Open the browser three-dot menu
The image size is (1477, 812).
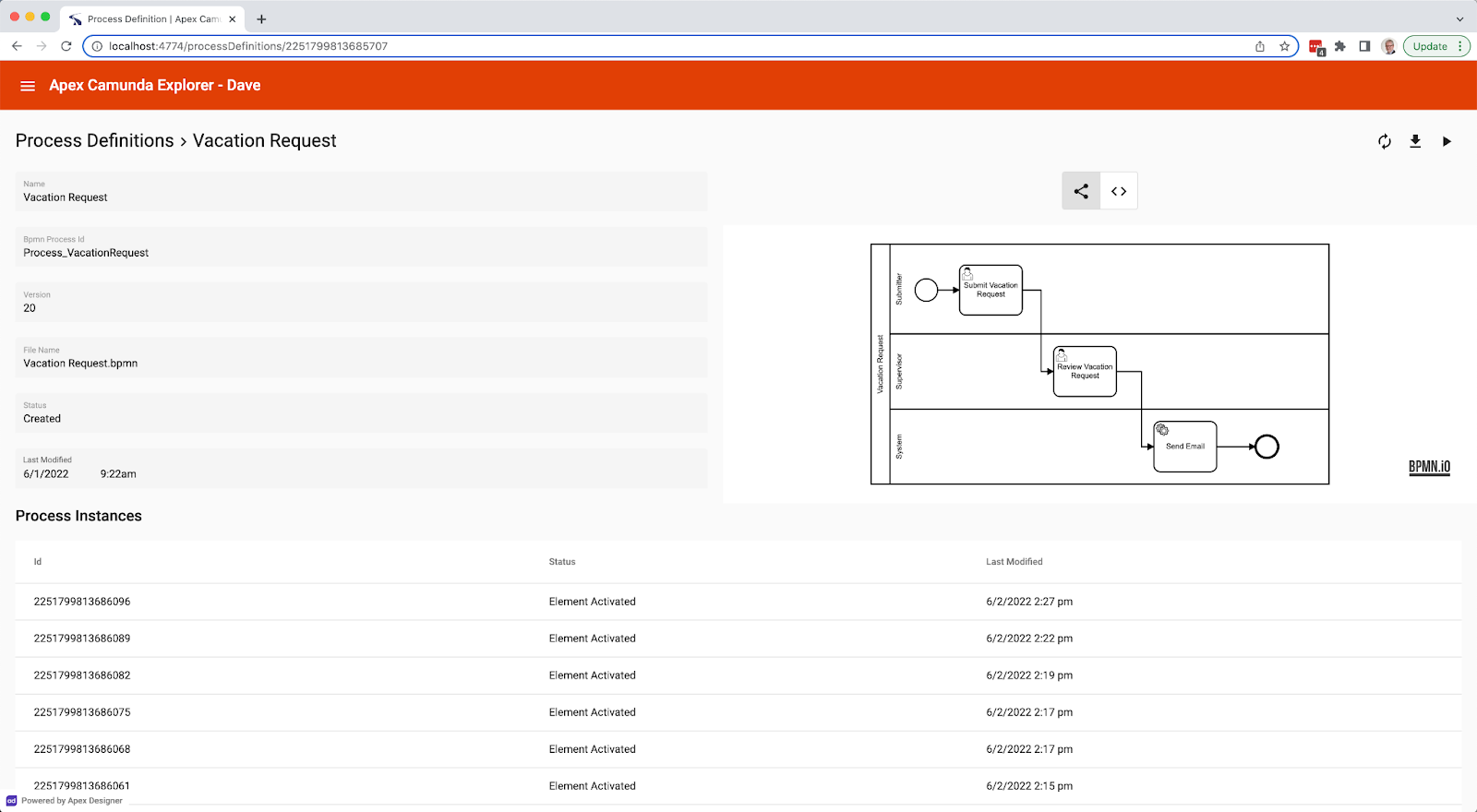(x=1460, y=46)
